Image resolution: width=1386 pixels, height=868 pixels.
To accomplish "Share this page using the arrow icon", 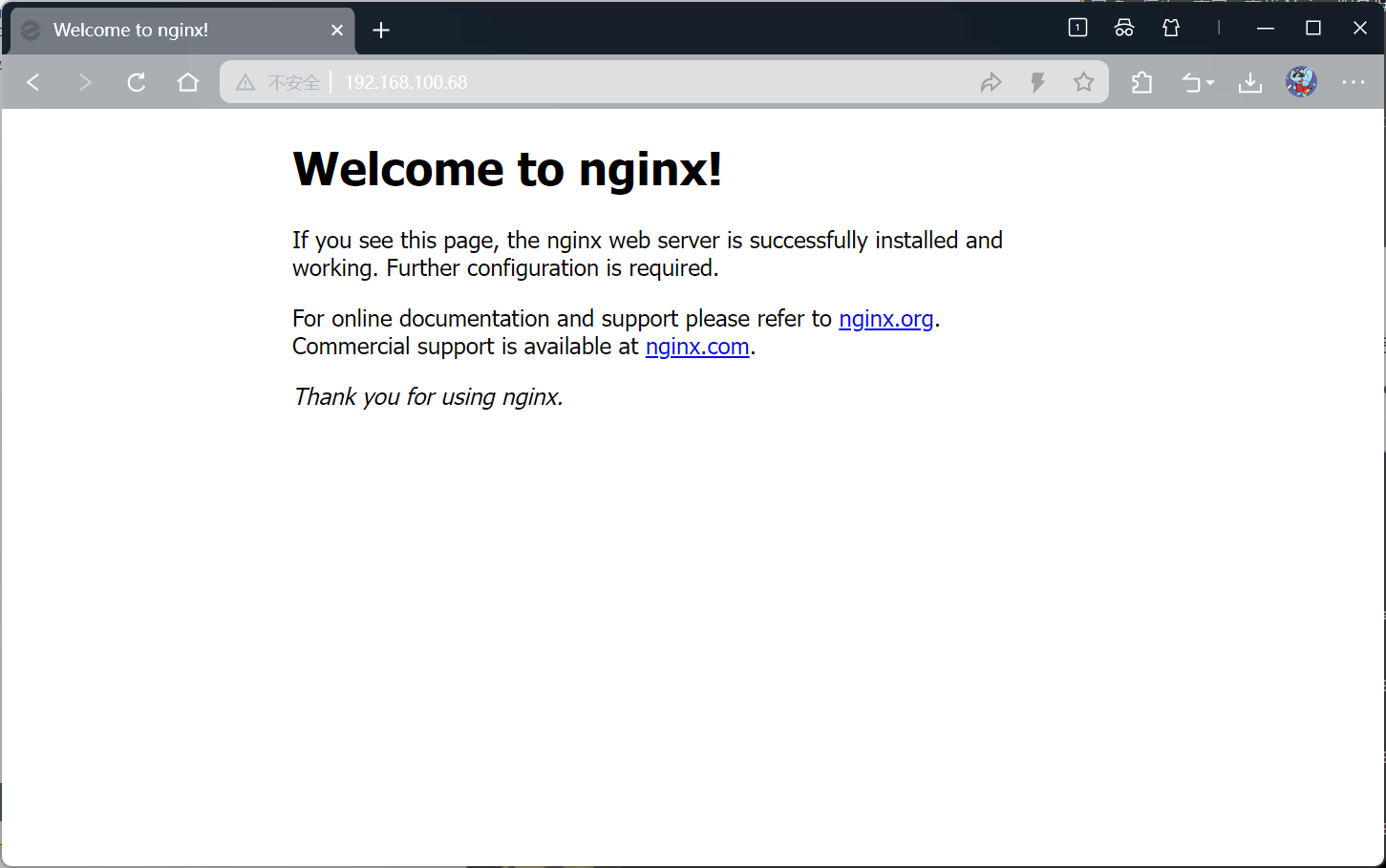I will 991,82.
